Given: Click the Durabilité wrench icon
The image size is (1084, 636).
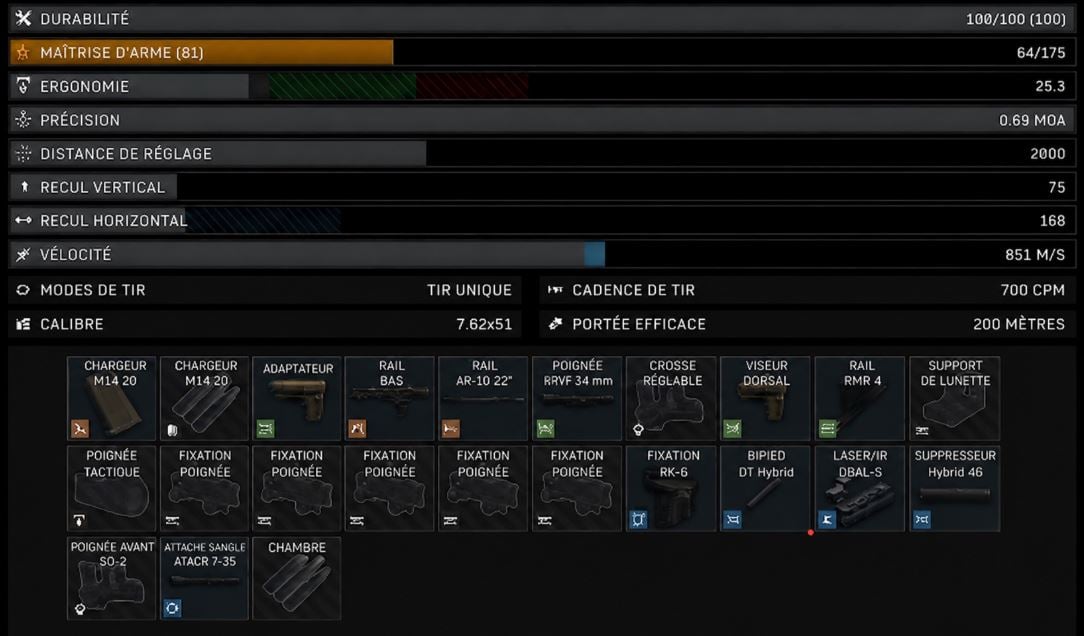Looking at the screenshot, I should click(x=24, y=19).
